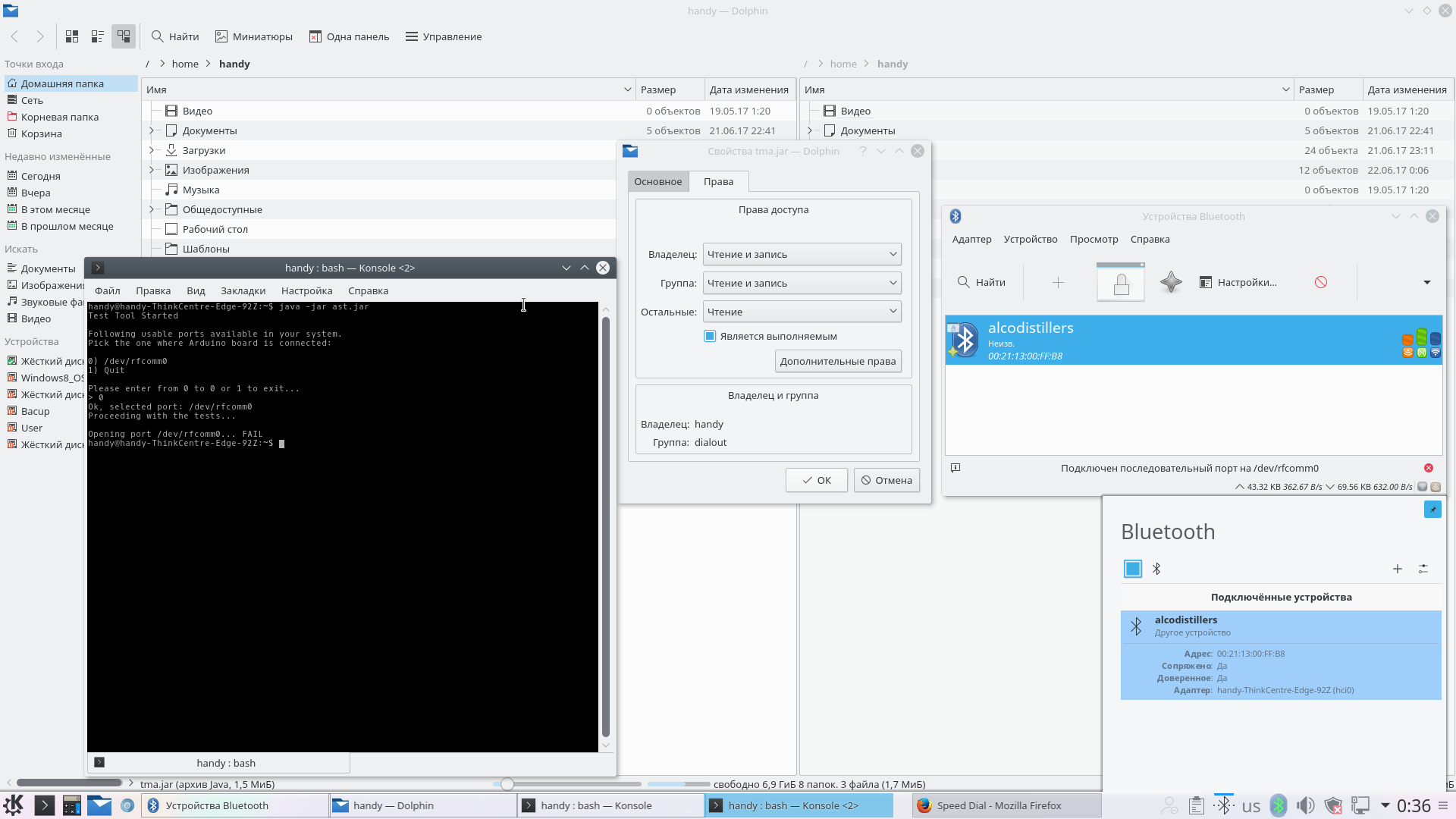The height and width of the screenshot is (819, 1456).
Task: Confirm properties dialog with OK
Action: pos(817,480)
